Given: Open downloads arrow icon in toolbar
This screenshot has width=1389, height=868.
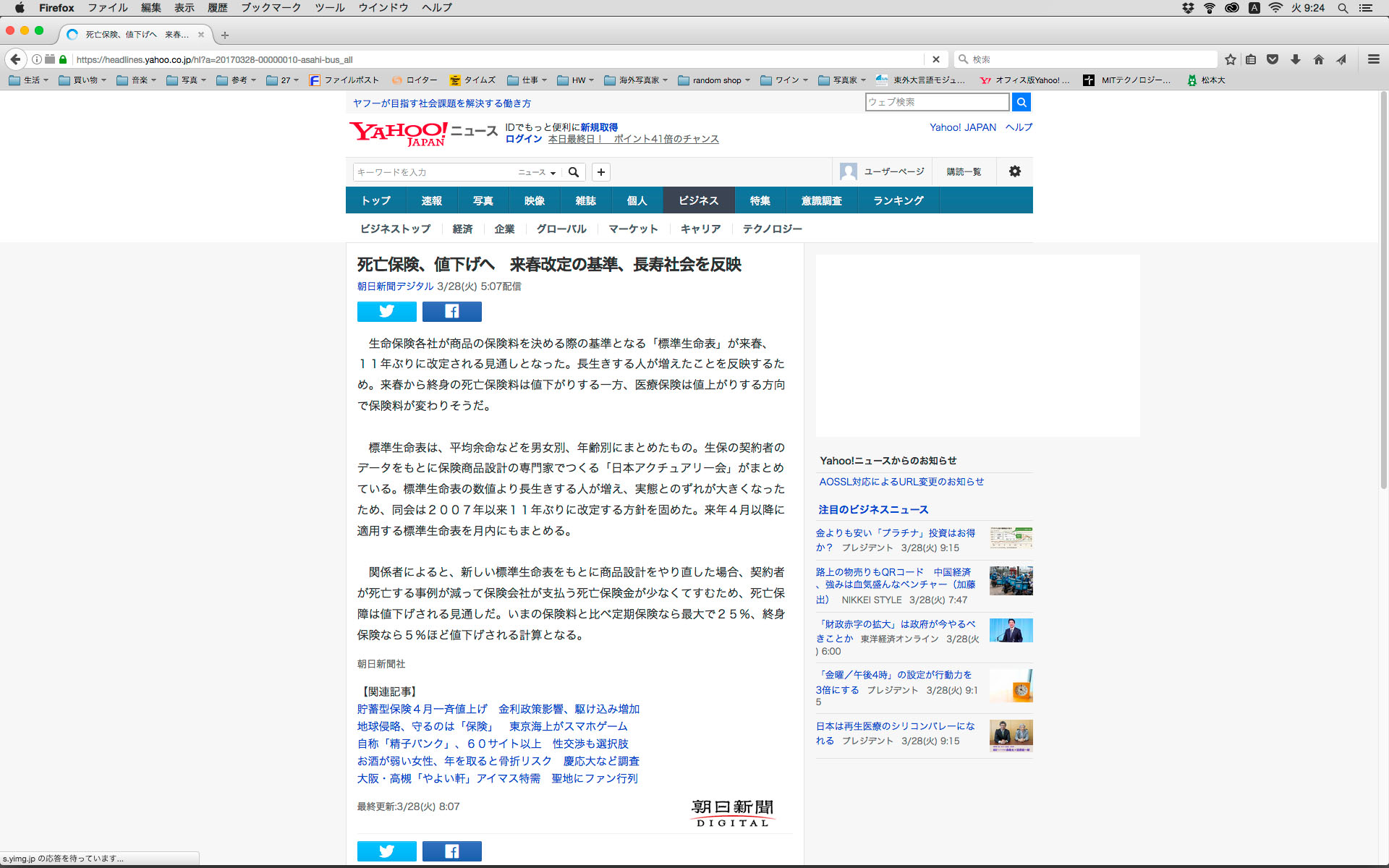Looking at the screenshot, I should tap(1296, 59).
